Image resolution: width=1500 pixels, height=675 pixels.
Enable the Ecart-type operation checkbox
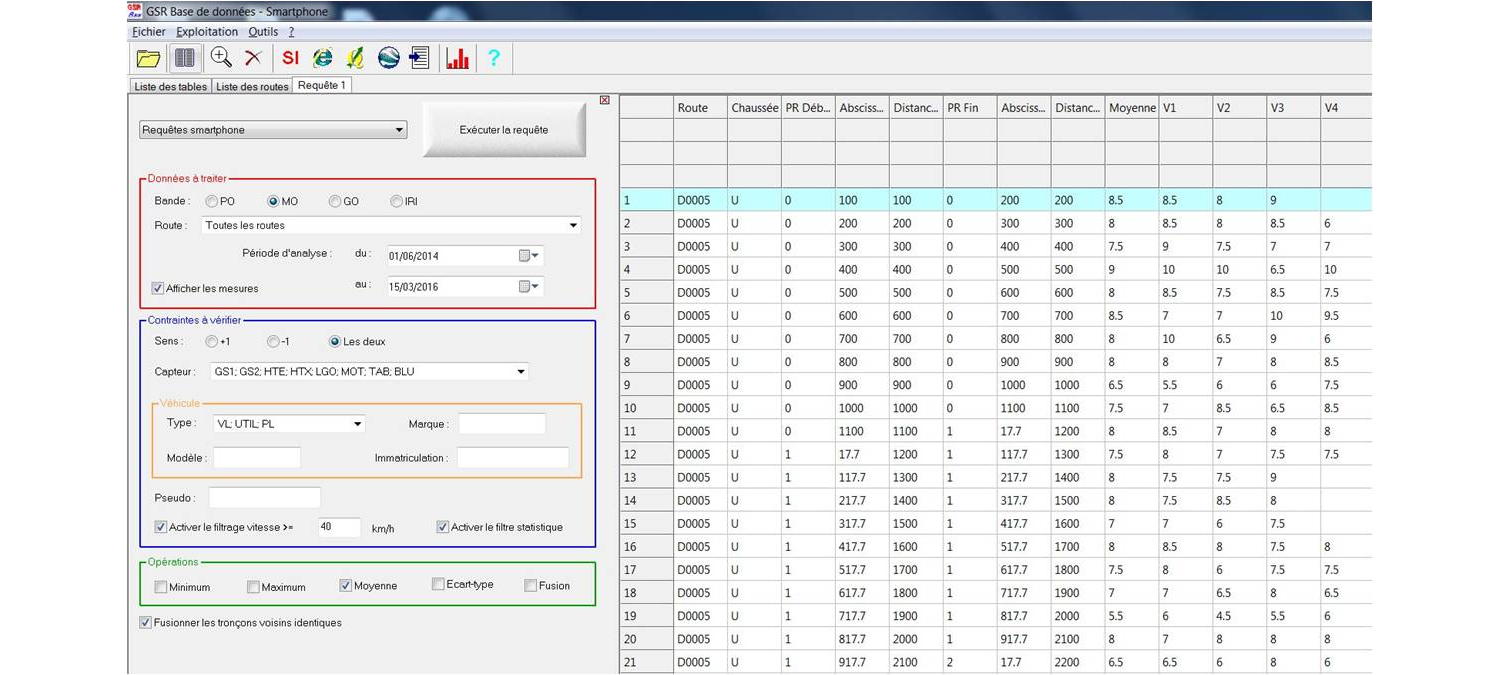pyautogui.click(x=438, y=585)
